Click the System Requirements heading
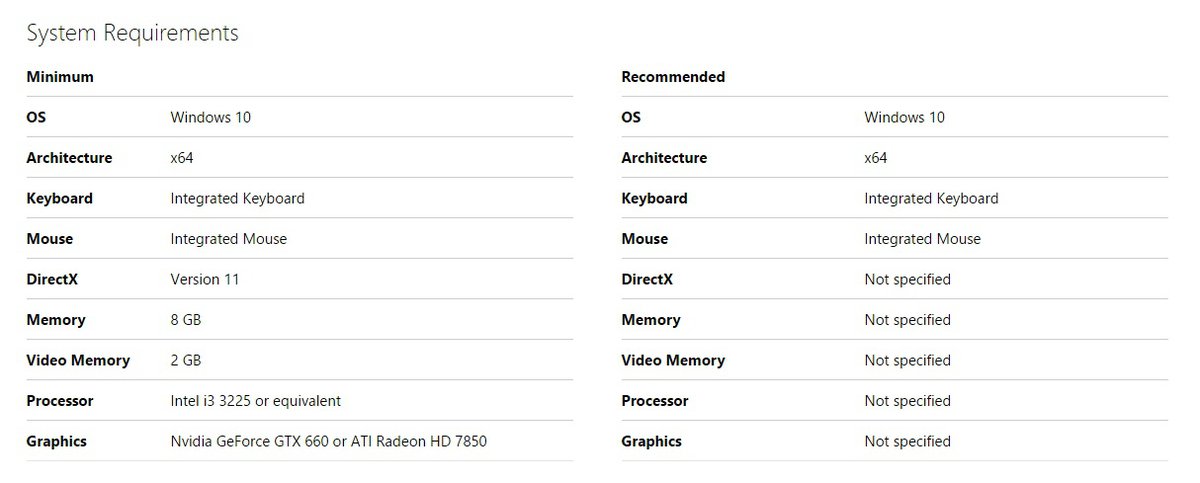 [132, 33]
